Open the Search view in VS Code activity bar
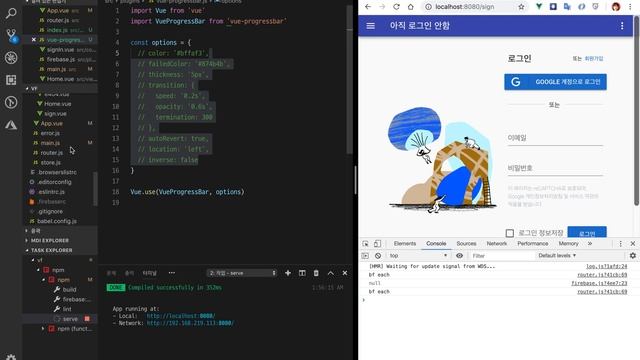 tap(11, 13)
